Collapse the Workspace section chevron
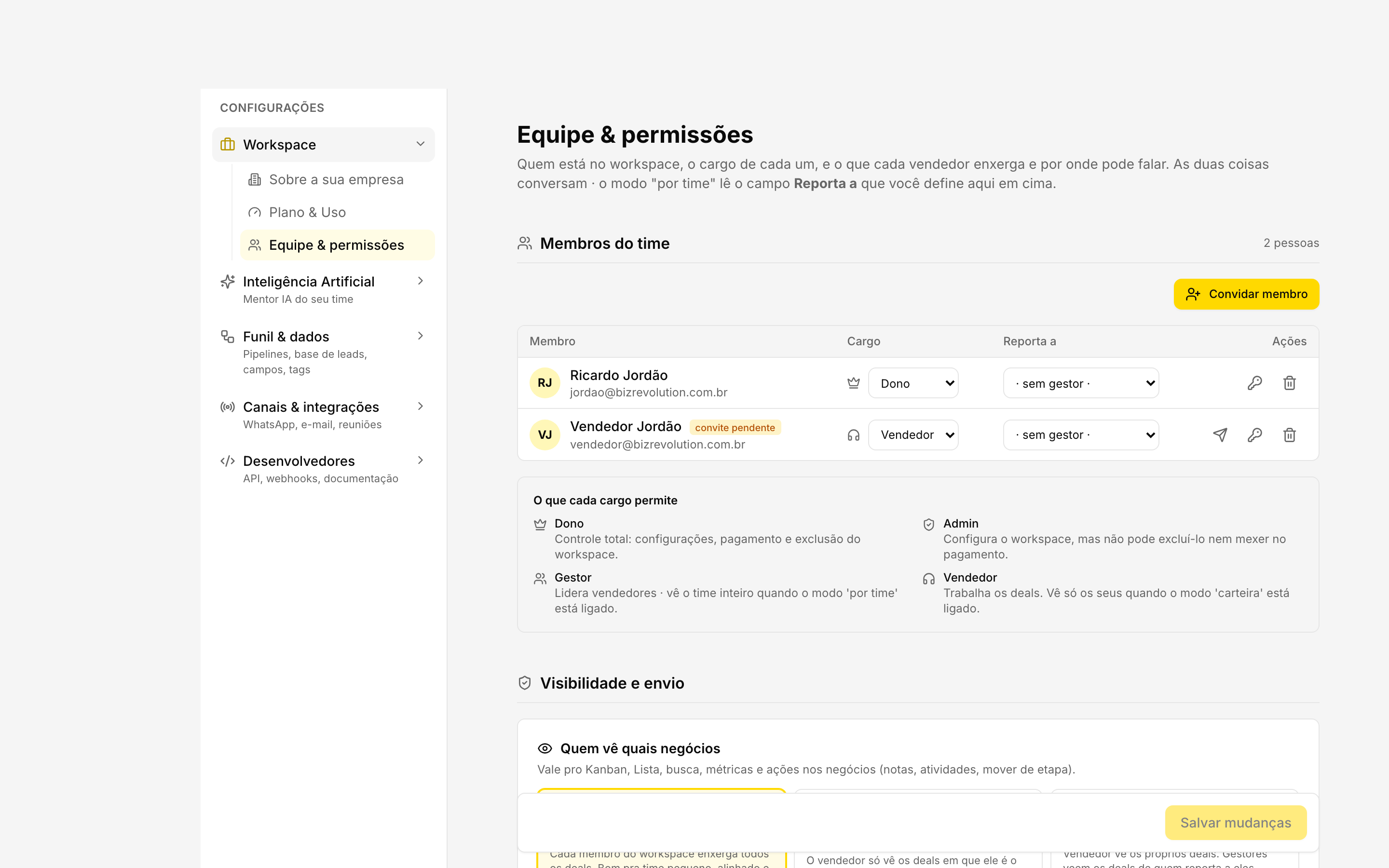 [421, 144]
